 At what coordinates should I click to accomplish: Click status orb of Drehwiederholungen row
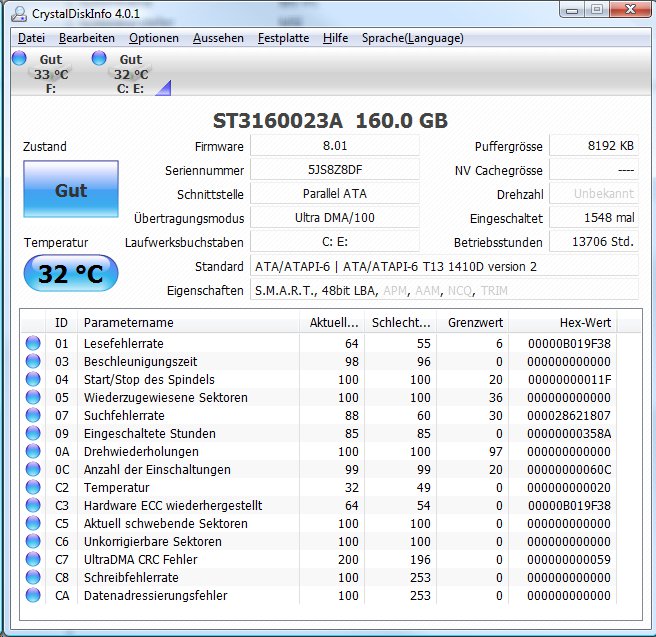33,451
